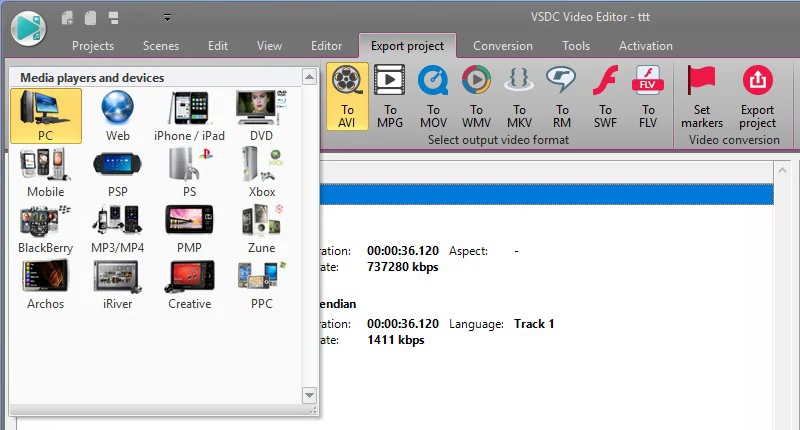
Task: Click the Track 1 language value
Action: point(534,324)
